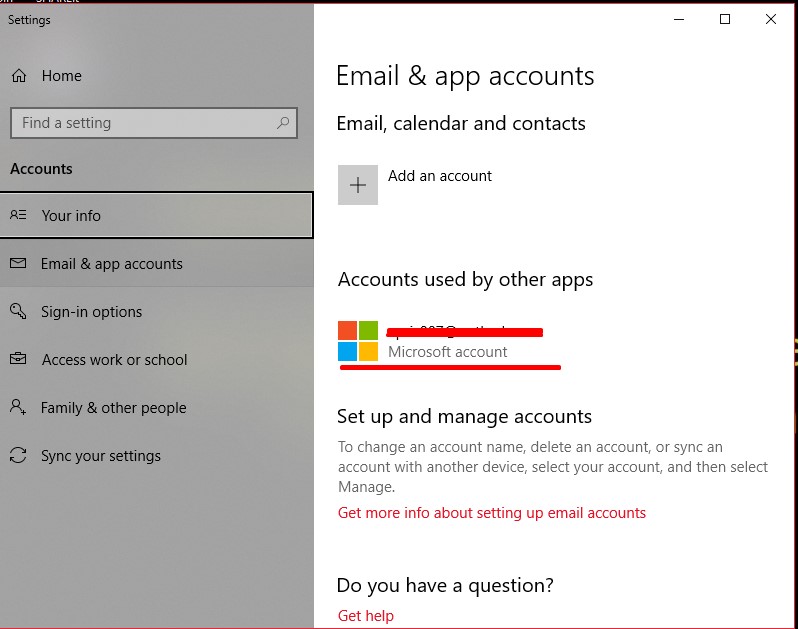Image resolution: width=798 pixels, height=629 pixels.
Task: Click the Do you have a question? heading
Action: (445, 586)
